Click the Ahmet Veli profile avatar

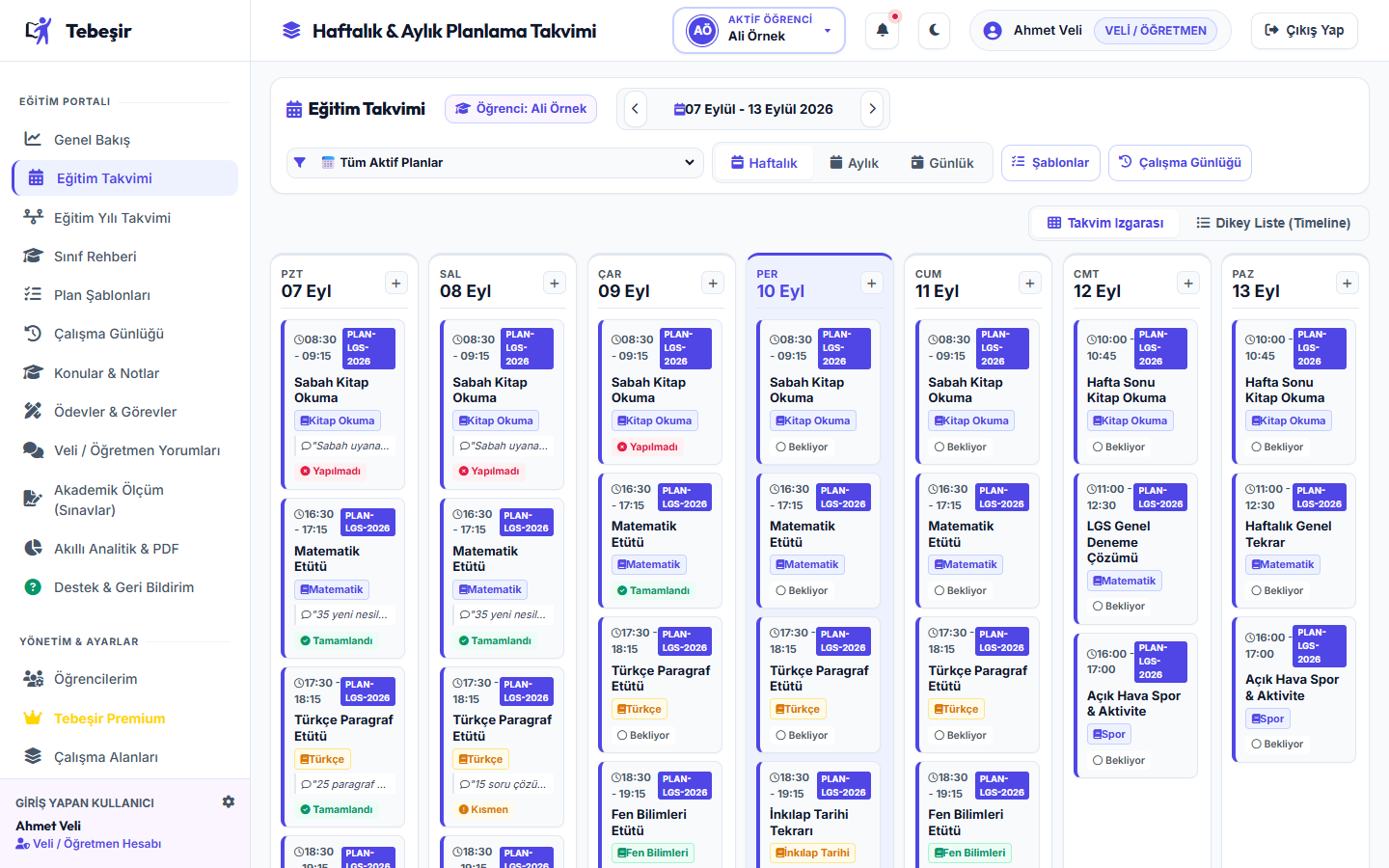(992, 30)
